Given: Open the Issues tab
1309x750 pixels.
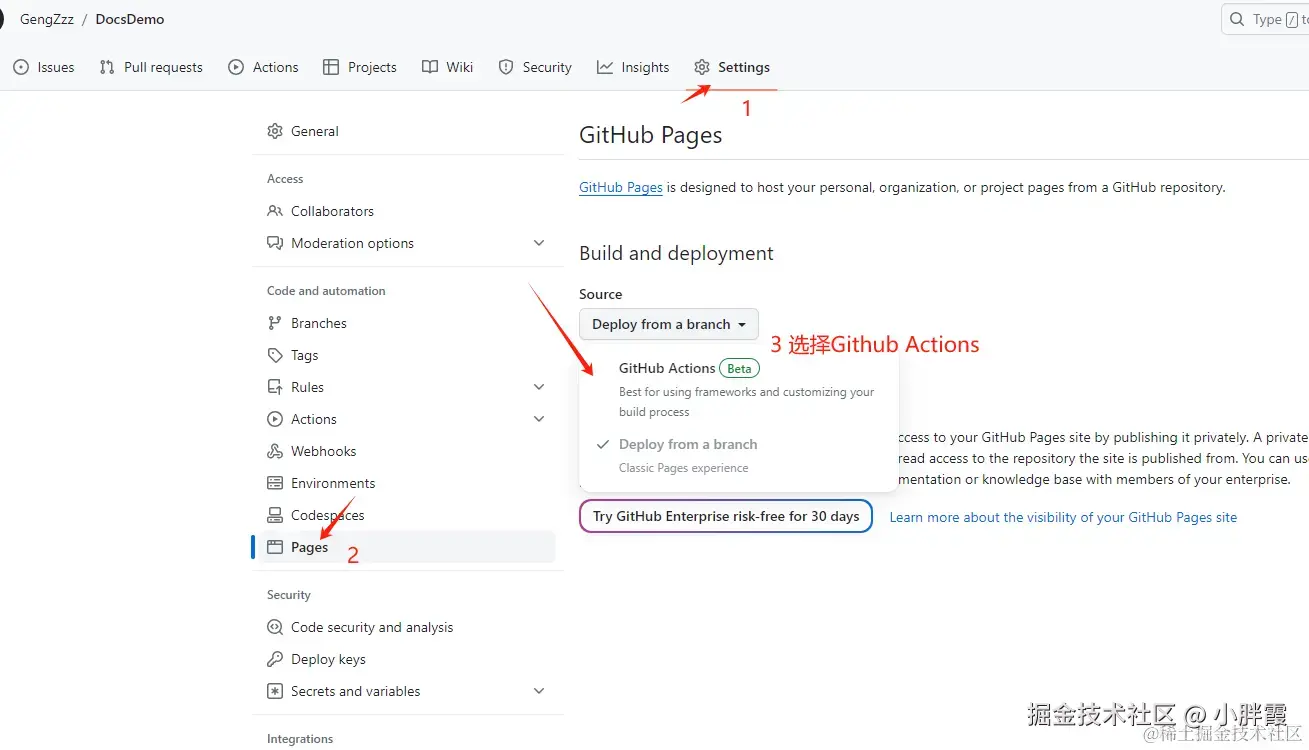Looking at the screenshot, I should [45, 67].
